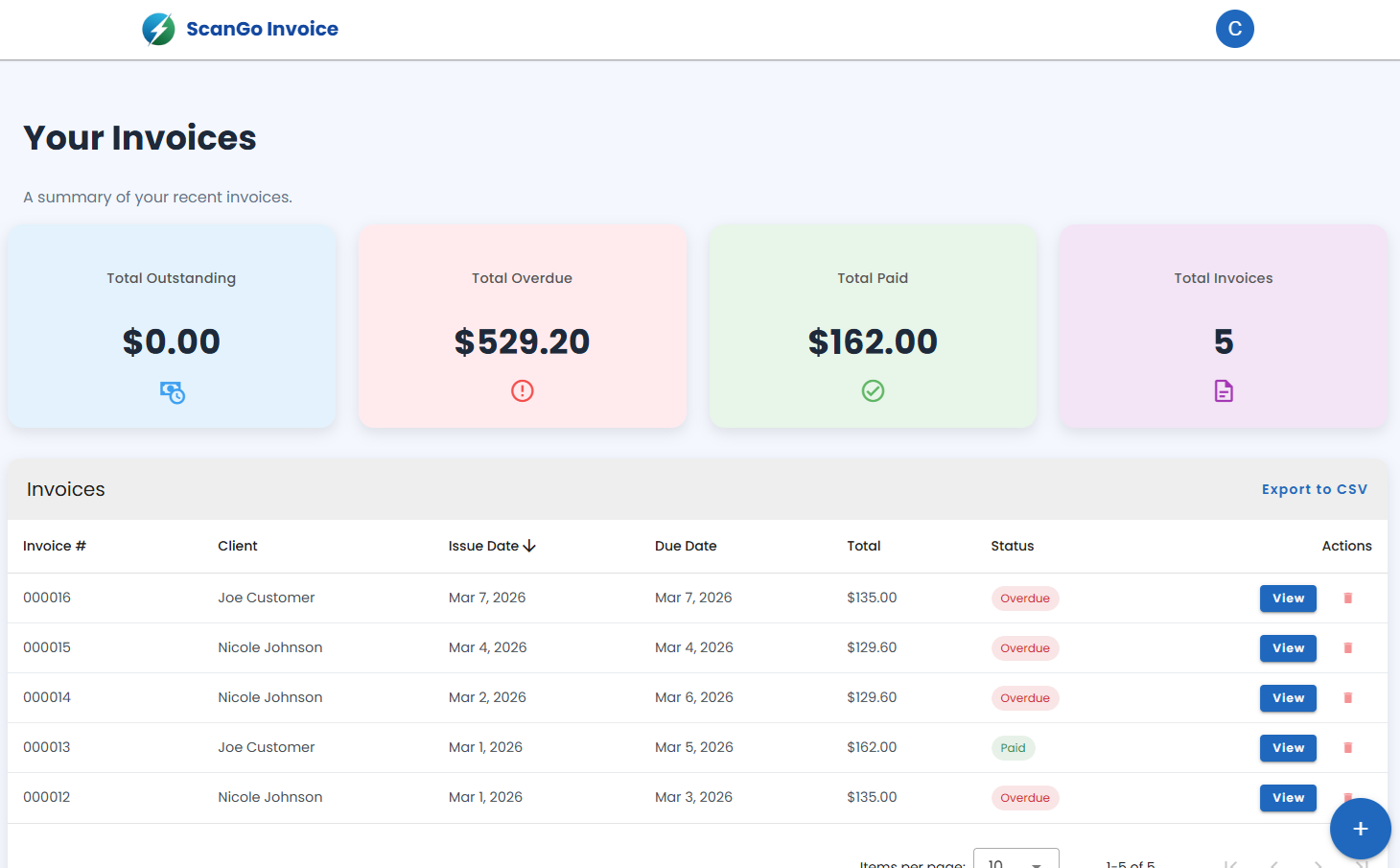Click the Issue Date sort arrow
Viewport: 1400px width, 868px height.
(x=529, y=546)
